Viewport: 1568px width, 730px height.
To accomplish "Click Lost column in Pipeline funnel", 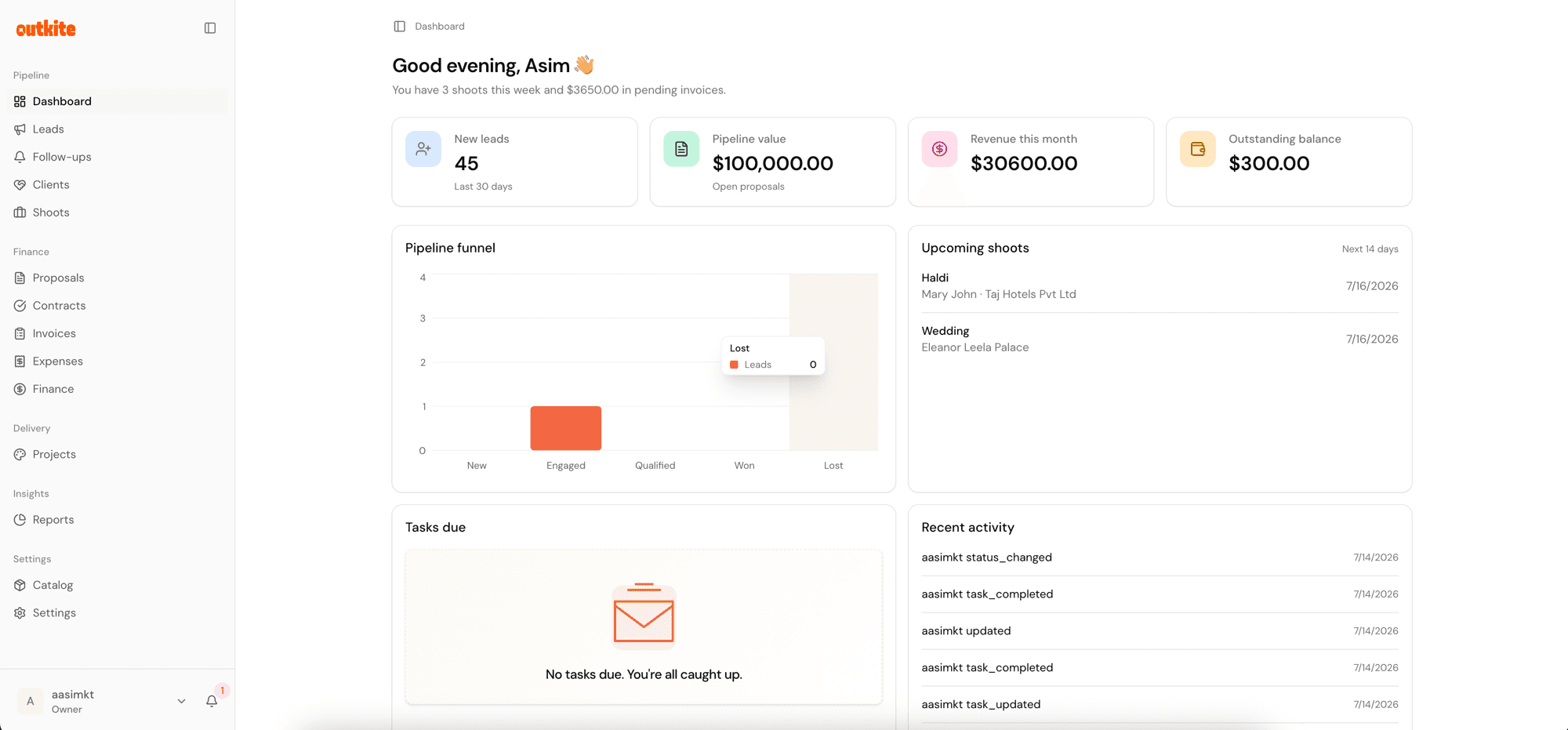I will click(x=833, y=361).
